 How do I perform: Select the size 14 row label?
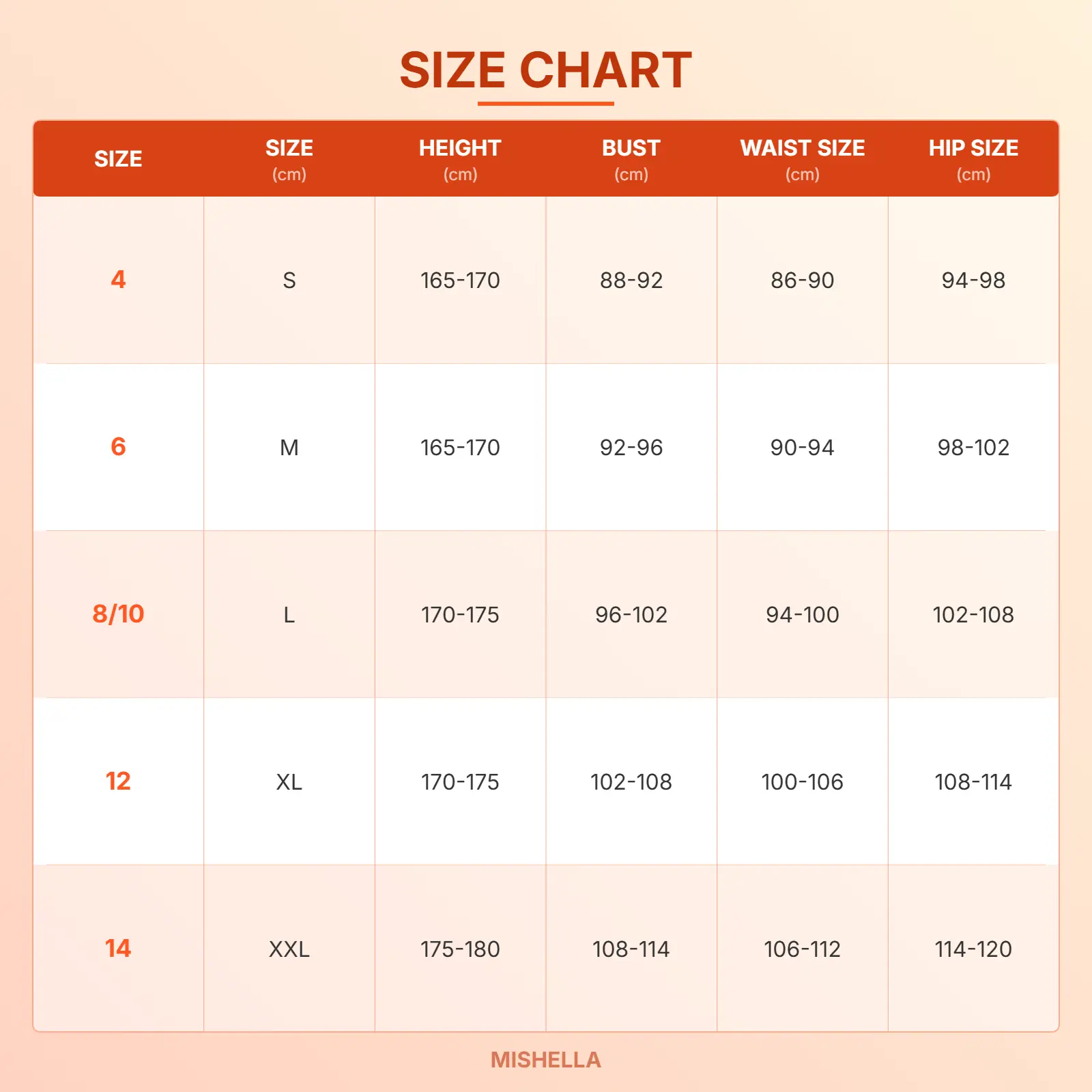tap(118, 948)
